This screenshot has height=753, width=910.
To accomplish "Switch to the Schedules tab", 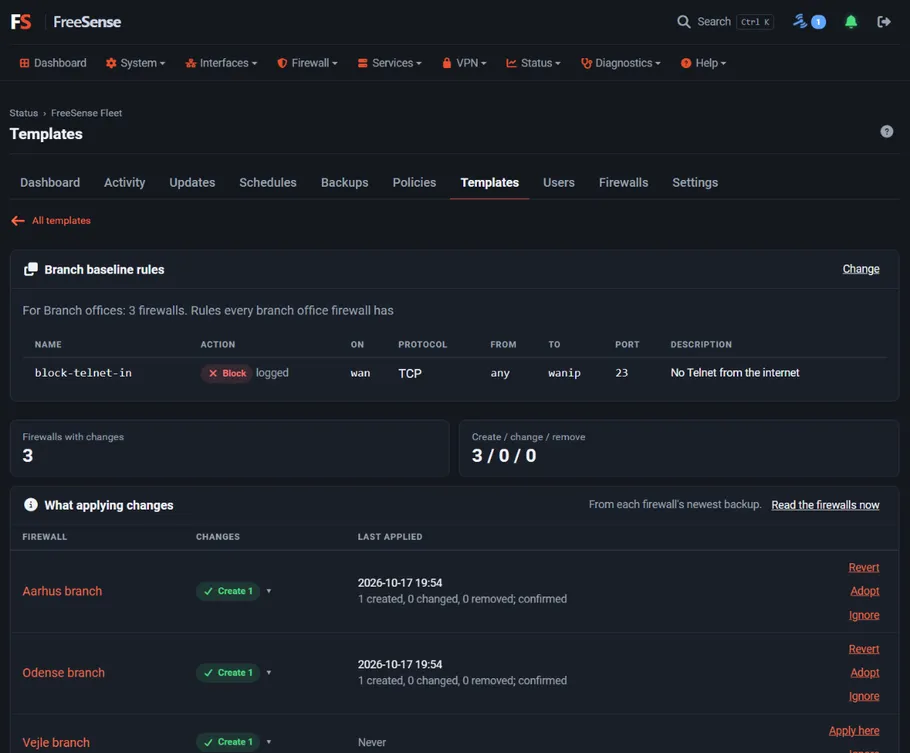I will [268, 182].
